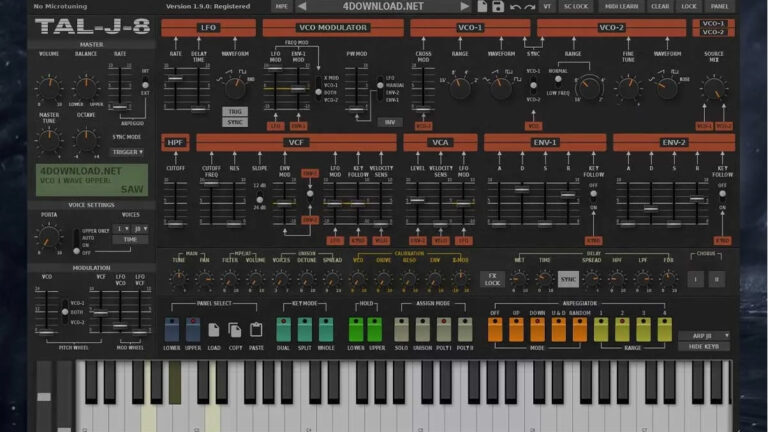
Task: Toggle the delay Sync button
Action: [x=568, y=279]
